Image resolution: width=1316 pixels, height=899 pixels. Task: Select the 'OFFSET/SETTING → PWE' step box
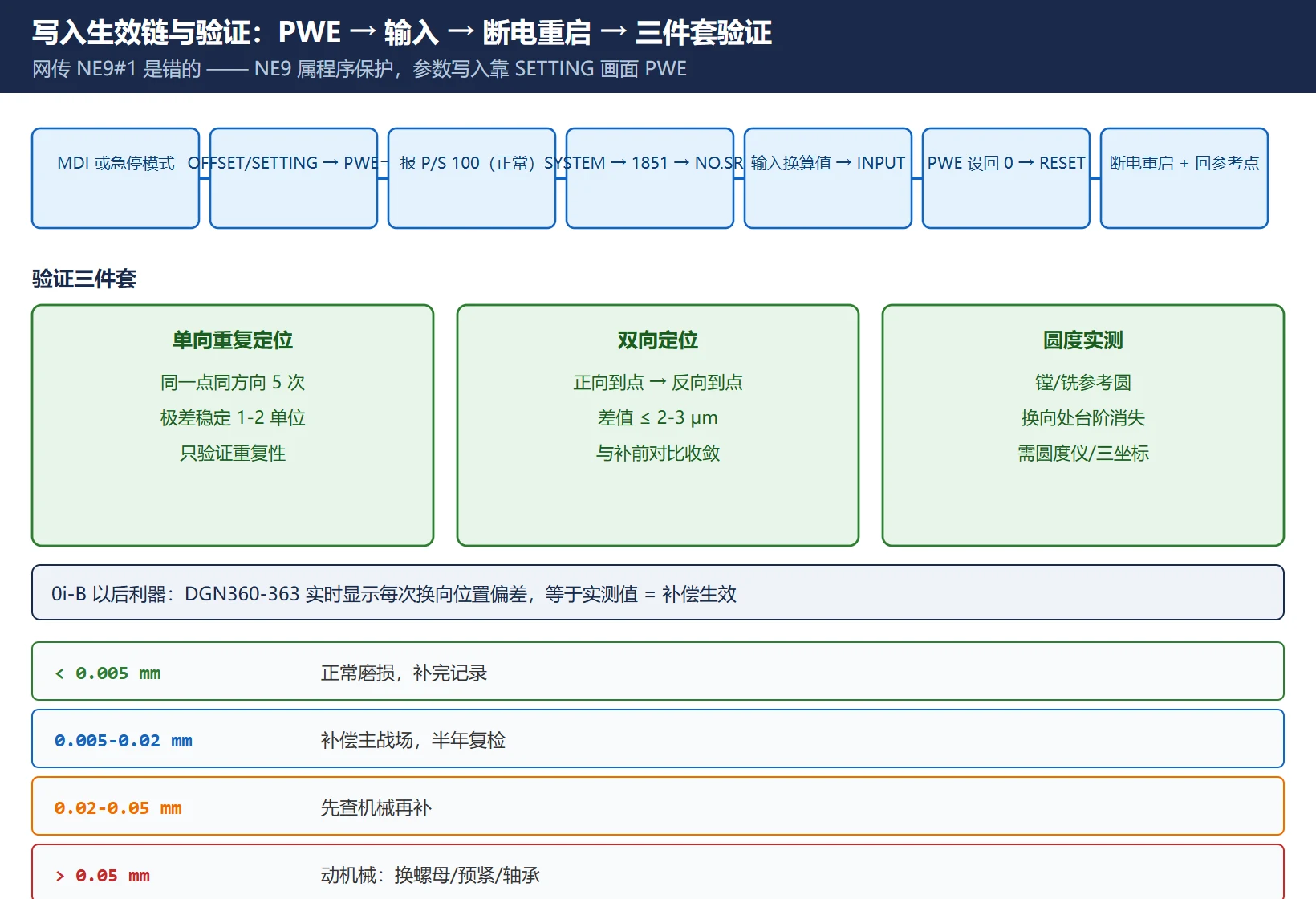point(294,178)
